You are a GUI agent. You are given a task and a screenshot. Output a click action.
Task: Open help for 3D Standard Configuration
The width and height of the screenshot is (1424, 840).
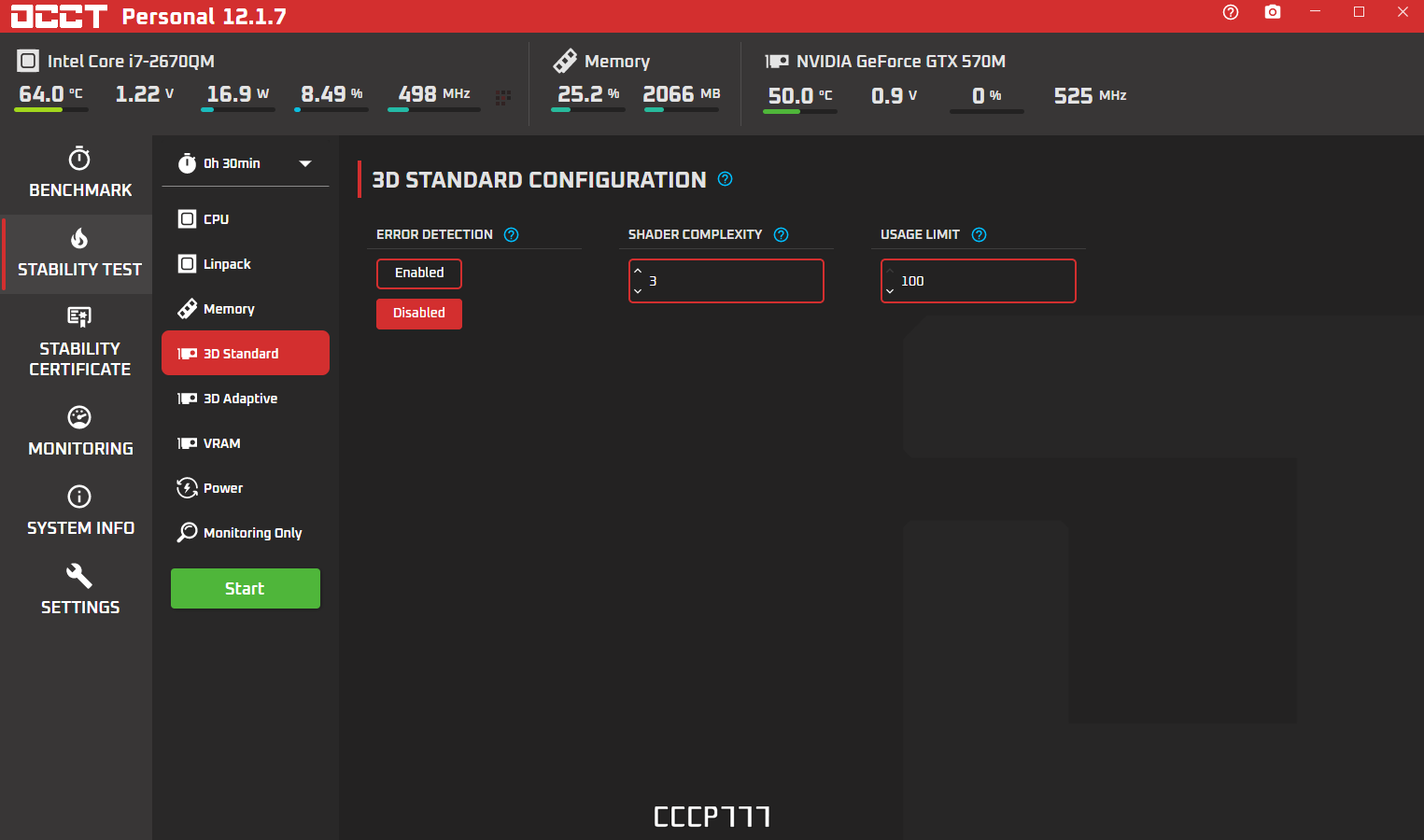(x=726, y=179)
